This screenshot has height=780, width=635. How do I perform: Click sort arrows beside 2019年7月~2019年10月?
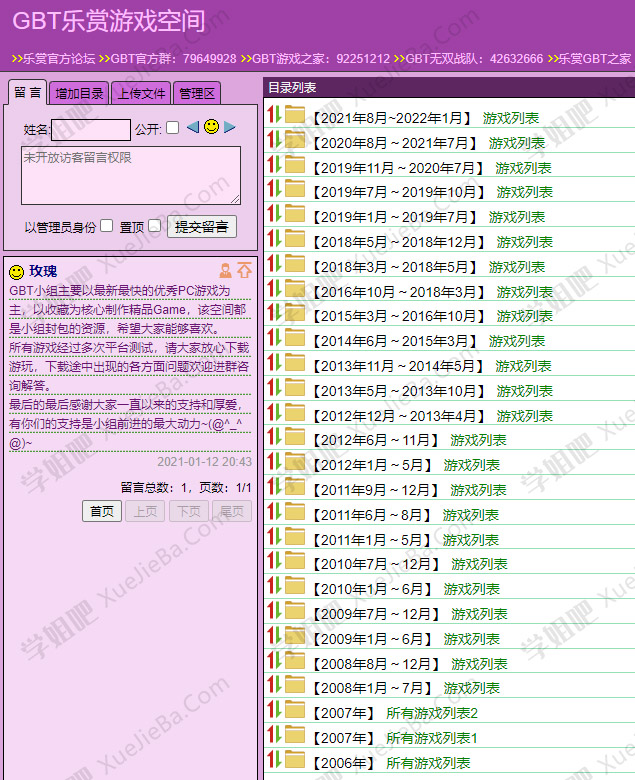(274, 189)
